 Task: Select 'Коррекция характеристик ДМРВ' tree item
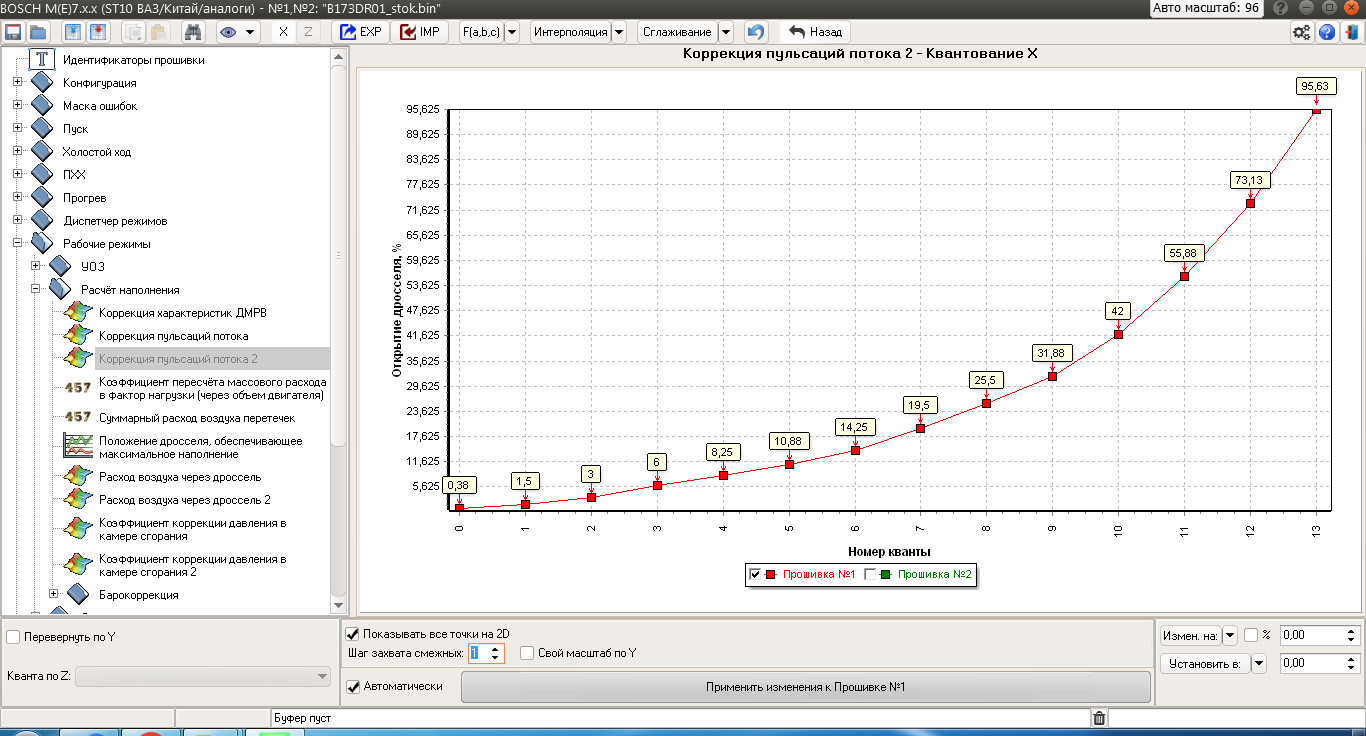[182, 313]
